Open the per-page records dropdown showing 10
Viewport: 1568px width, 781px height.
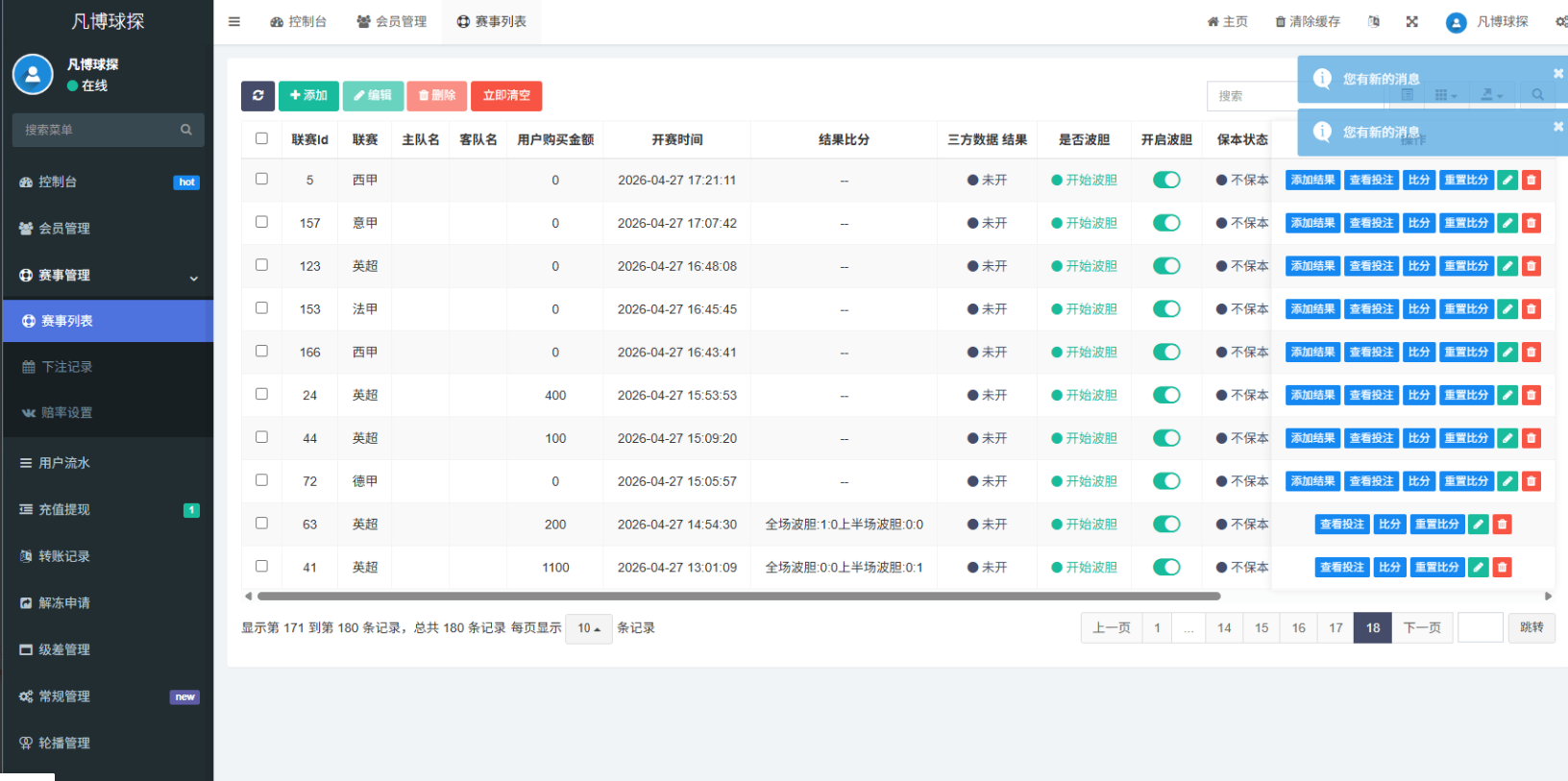(589, 628)
